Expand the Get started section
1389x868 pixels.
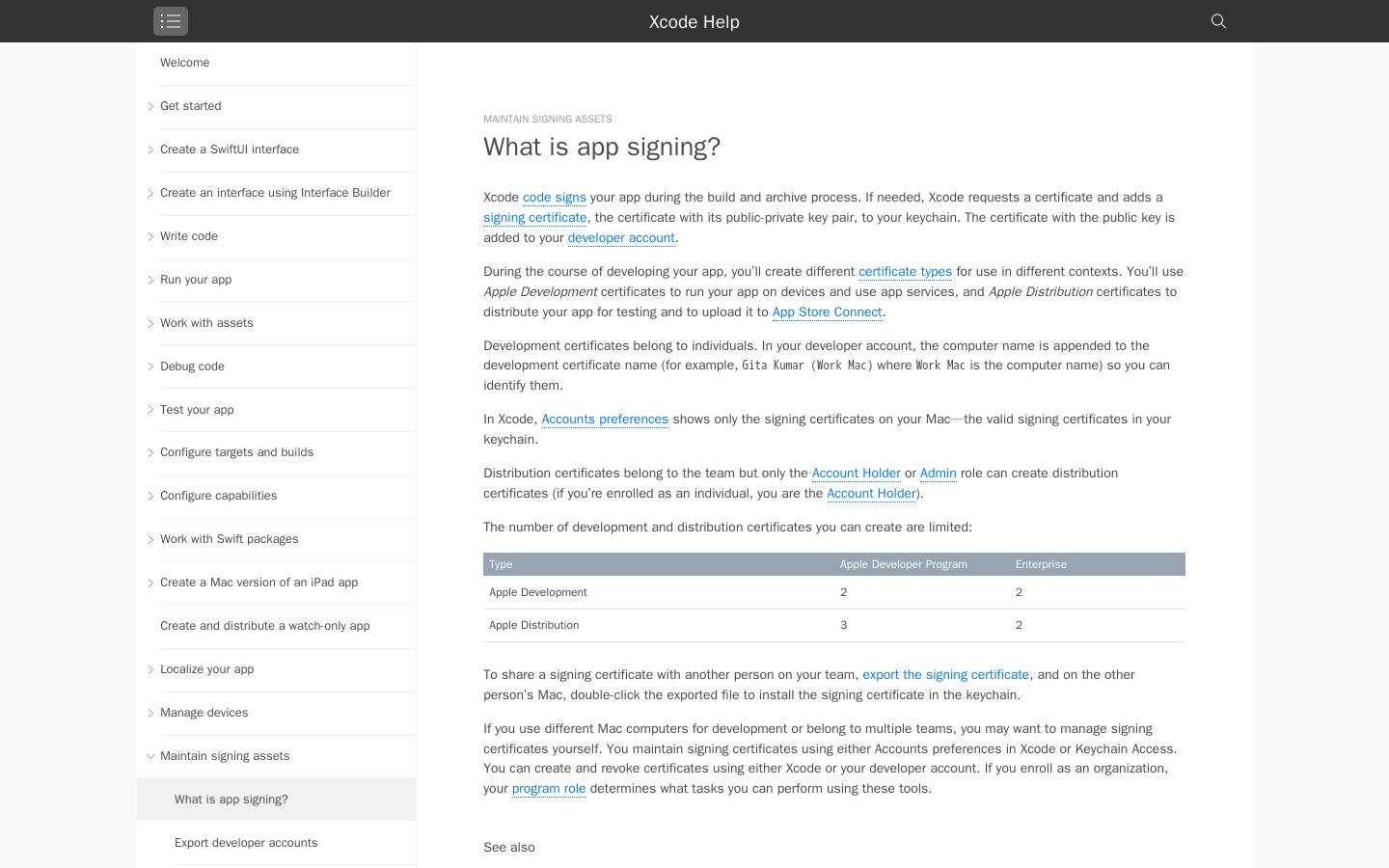[150, 107]
